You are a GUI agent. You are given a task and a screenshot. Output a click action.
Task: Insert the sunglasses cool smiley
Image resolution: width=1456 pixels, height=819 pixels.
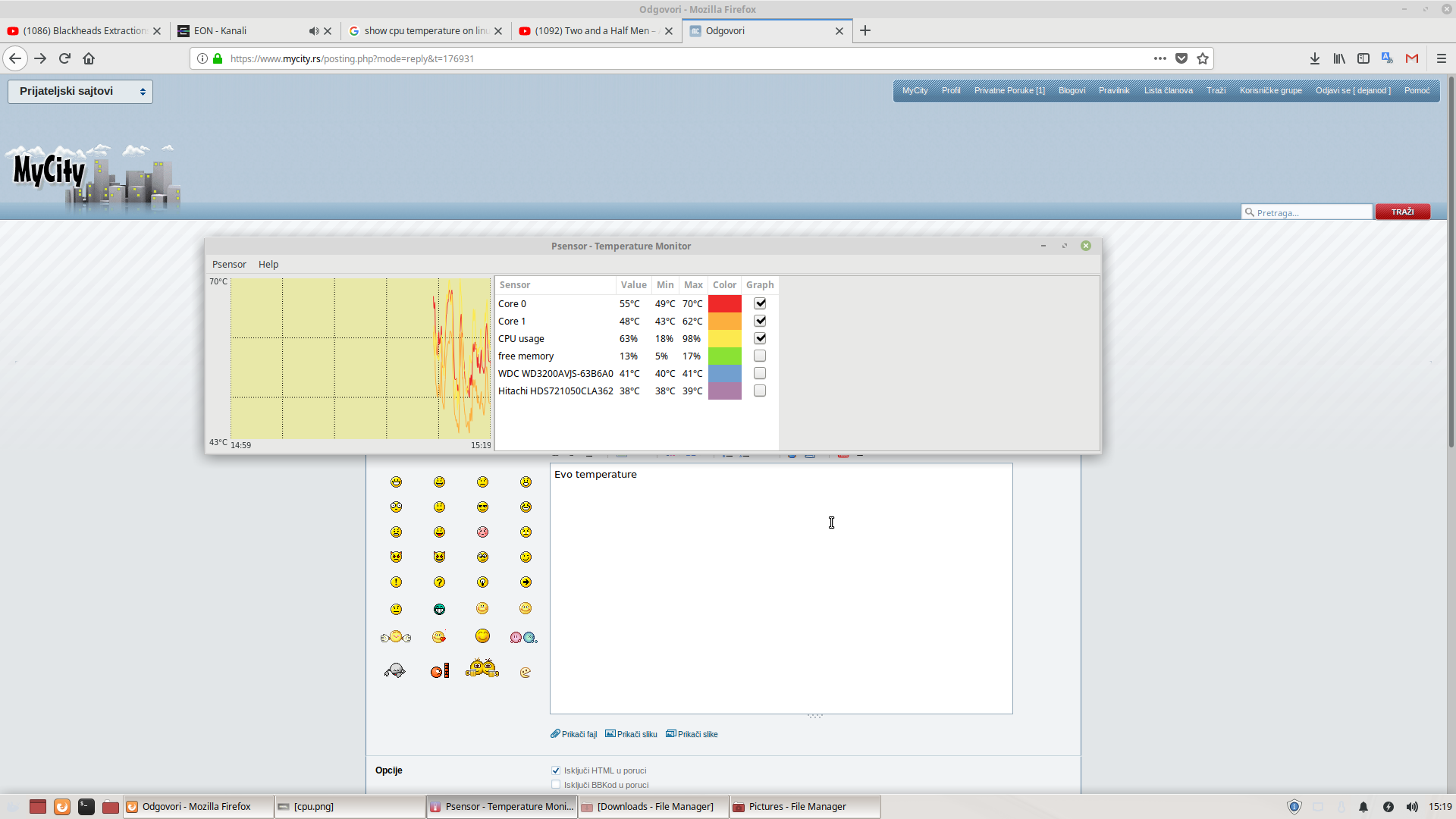click(x=482, y=507)
